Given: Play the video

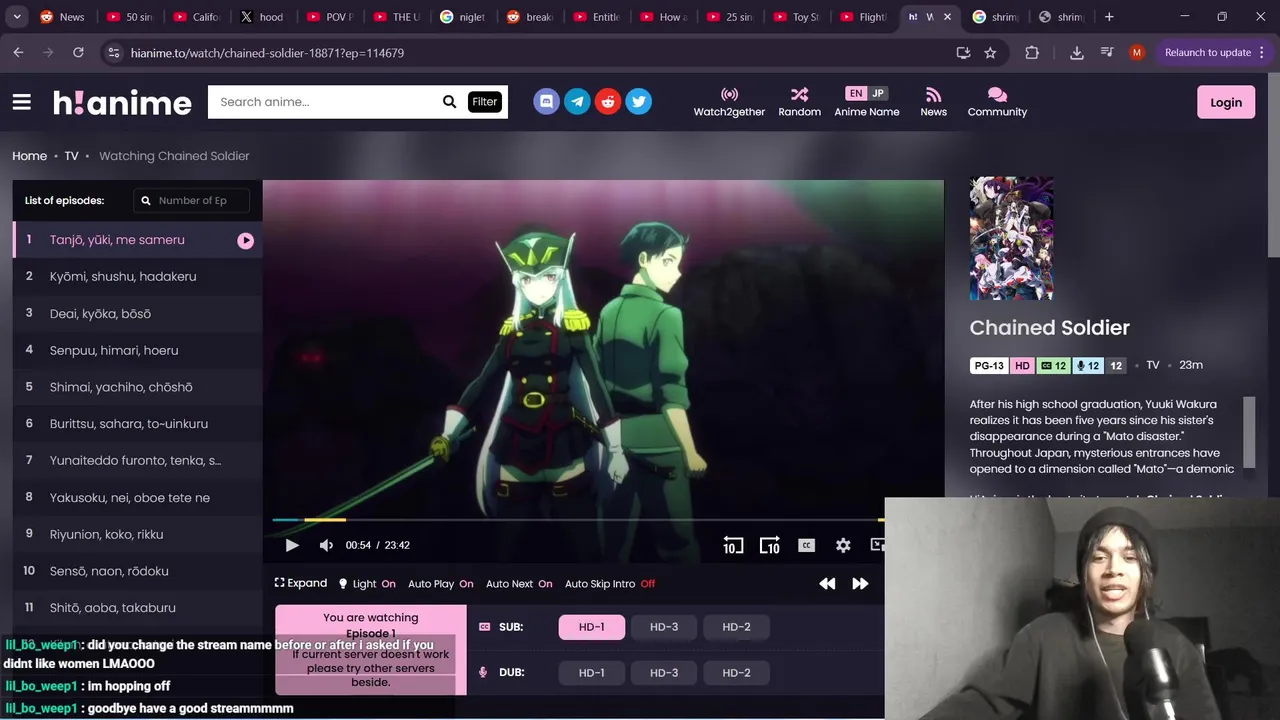Looking at the screenshot, I should click(292, 545).
